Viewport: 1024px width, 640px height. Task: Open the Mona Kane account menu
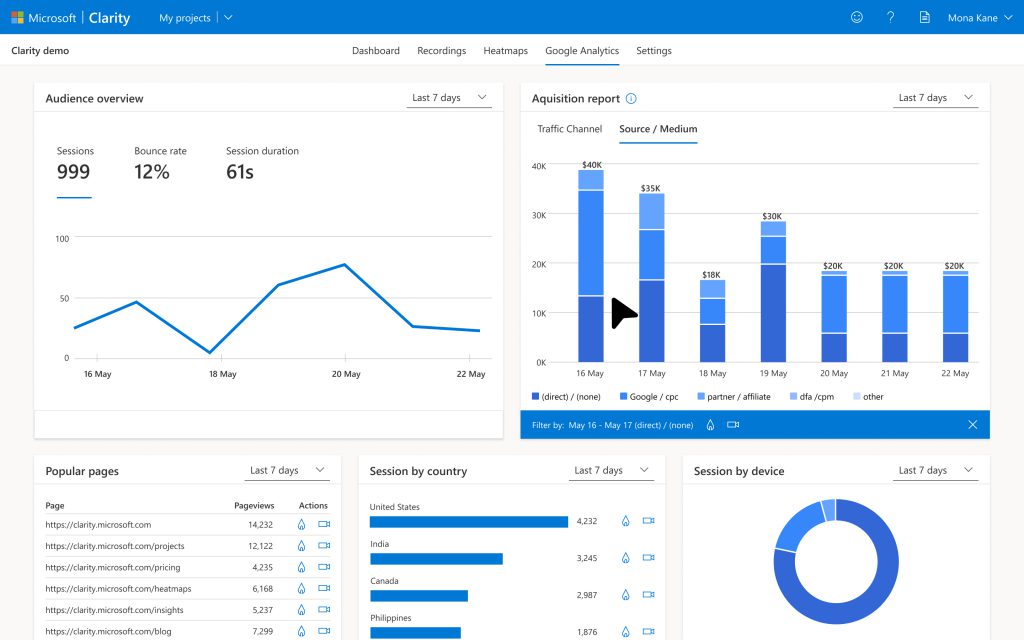tap(980, 18)
